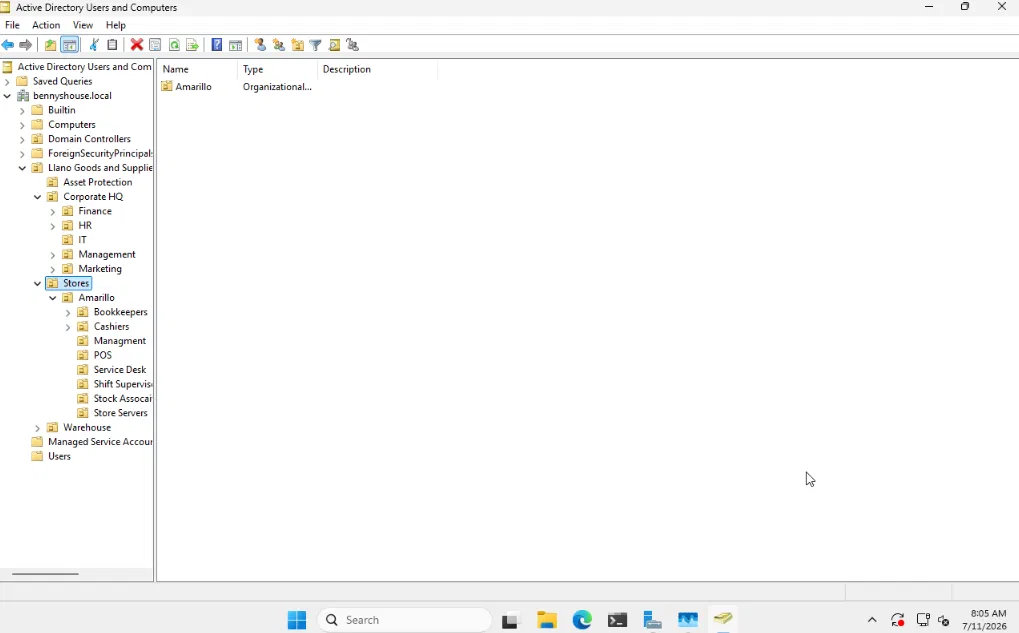The image size is (1019, 633).
Task: Open Task View from the taskbar
Action: [x=510, y=619]
